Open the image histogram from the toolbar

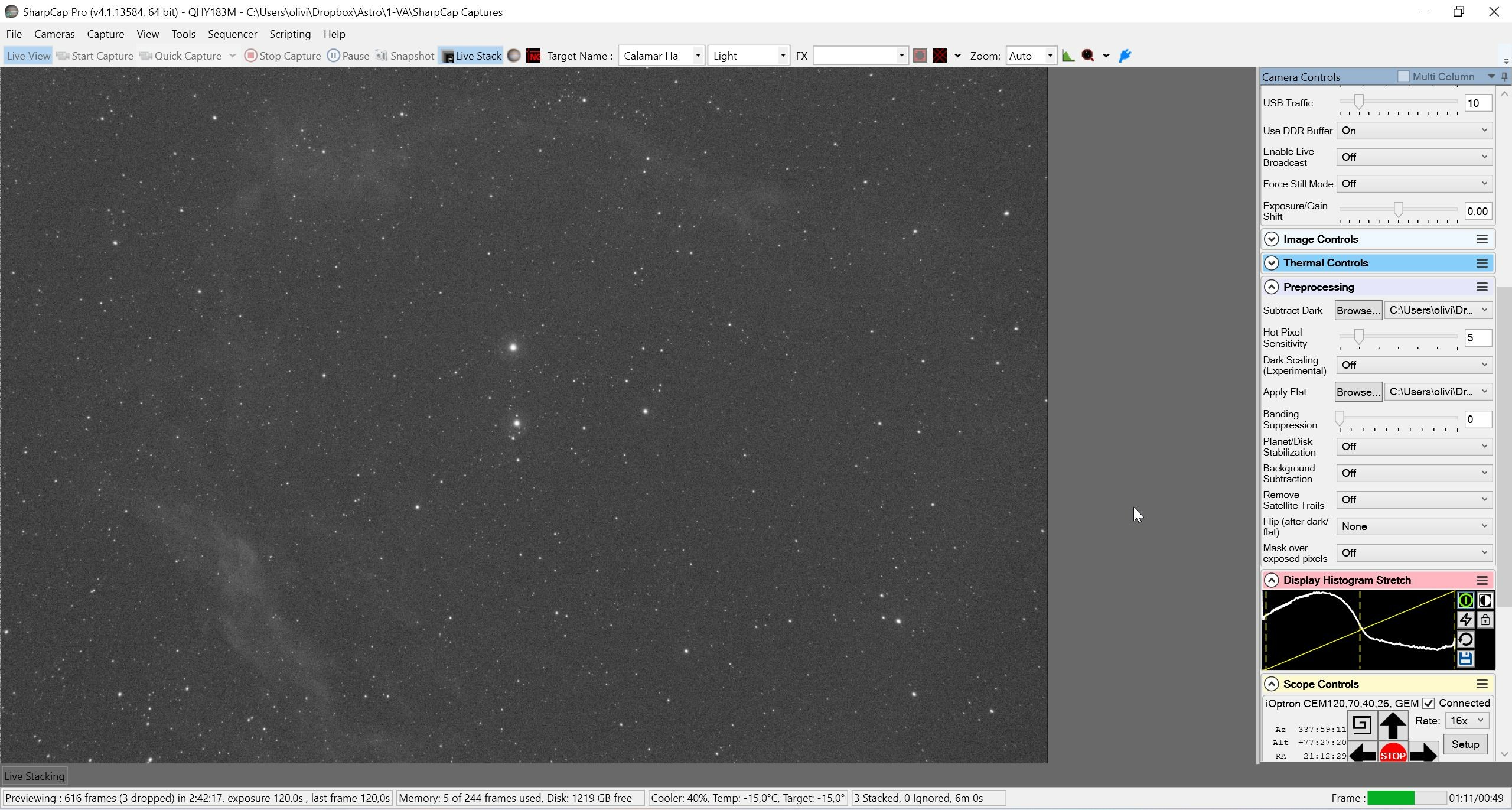1068,56
